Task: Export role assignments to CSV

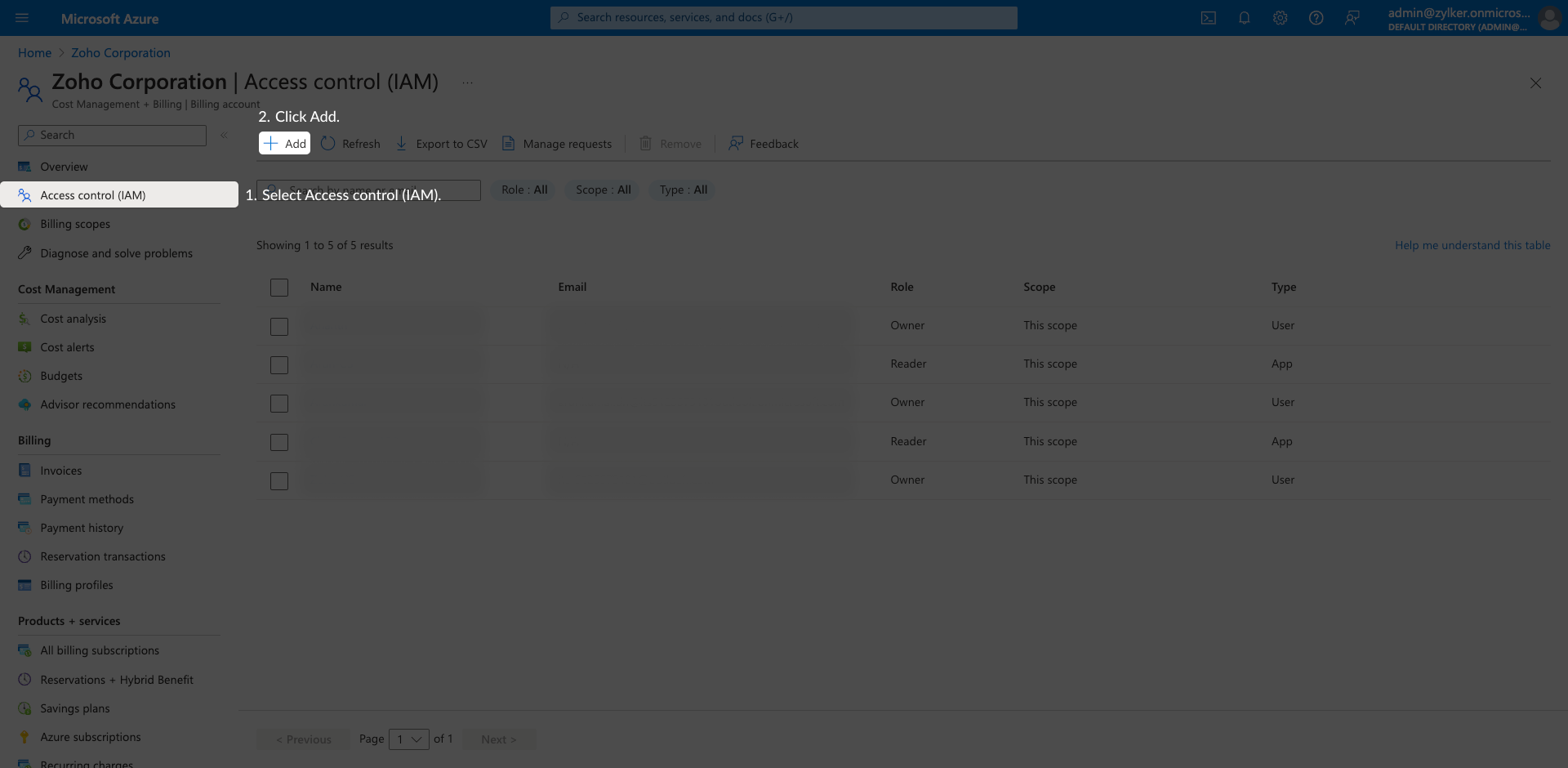Action: click(441, 144)
